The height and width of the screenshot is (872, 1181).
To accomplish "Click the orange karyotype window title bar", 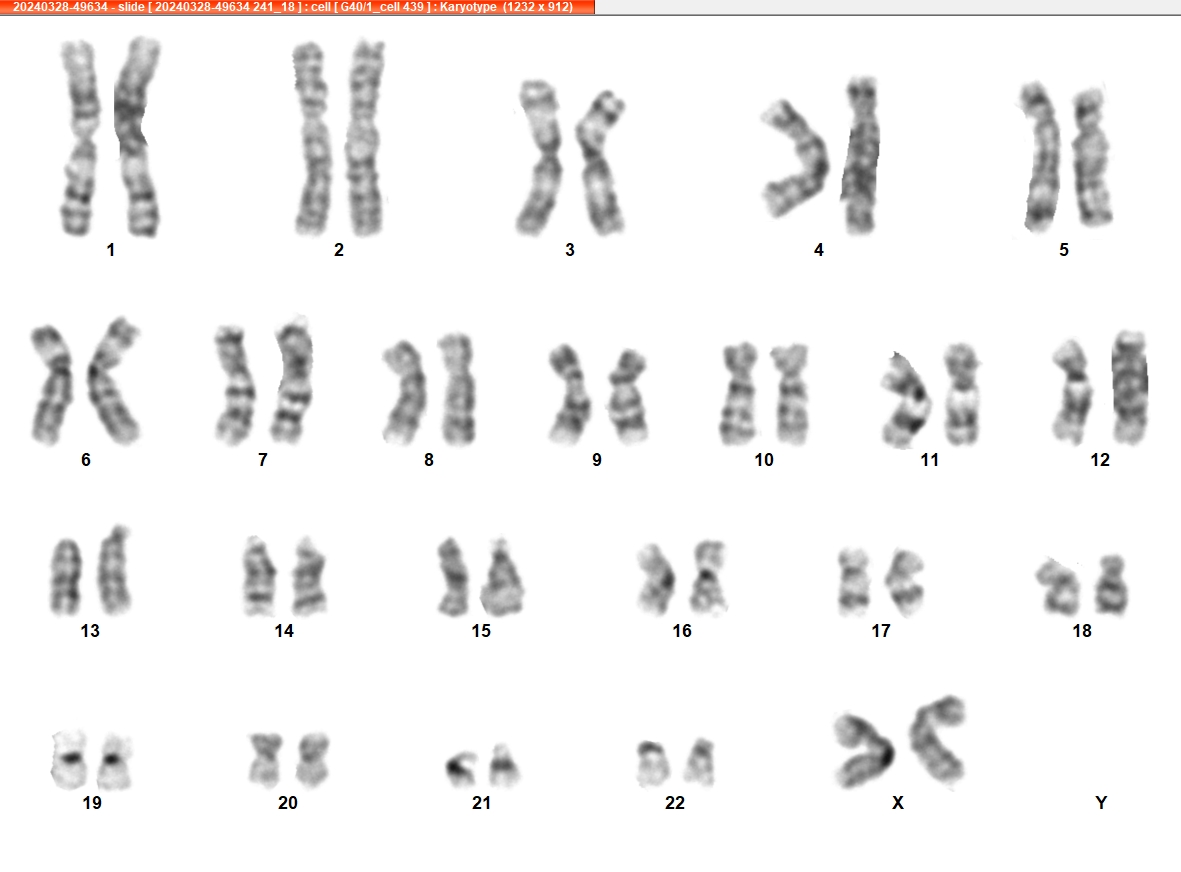I will (297, 7).
